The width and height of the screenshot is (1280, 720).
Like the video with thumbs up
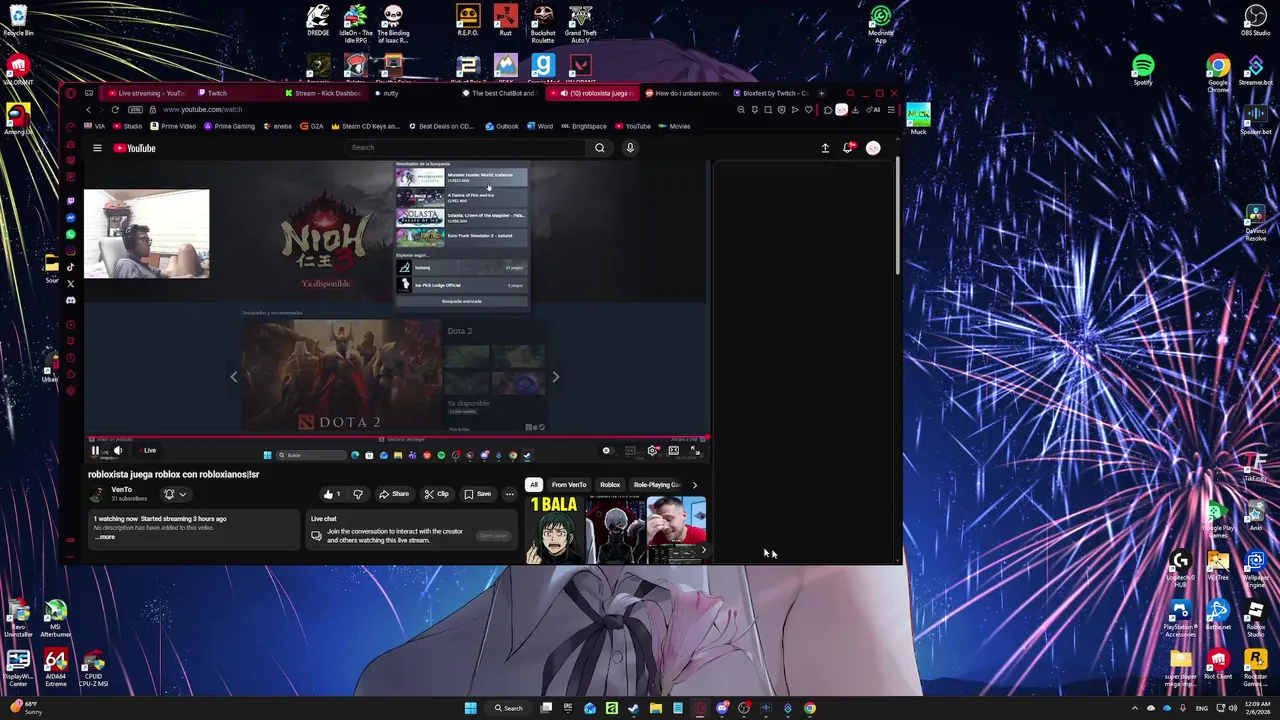coord(331,494)
